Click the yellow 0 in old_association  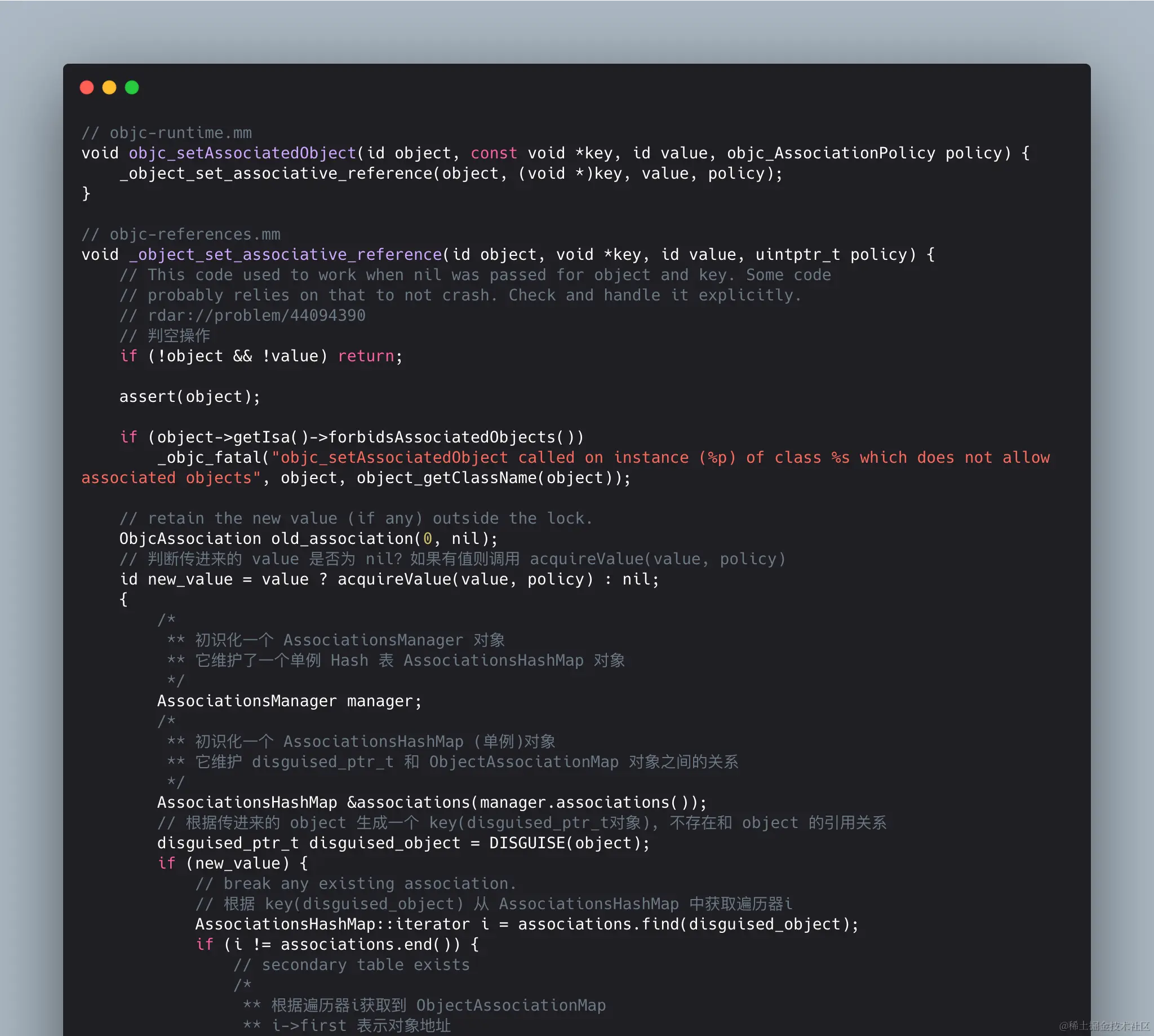click(427, 538)
